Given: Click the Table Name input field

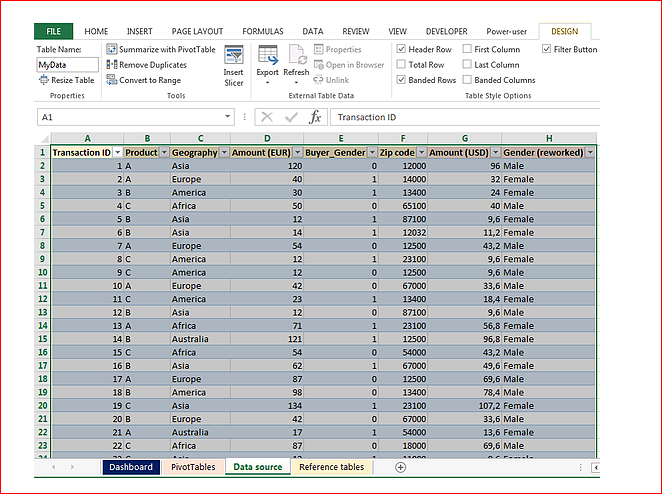Looking at the screenshot, I should point(68,65).
